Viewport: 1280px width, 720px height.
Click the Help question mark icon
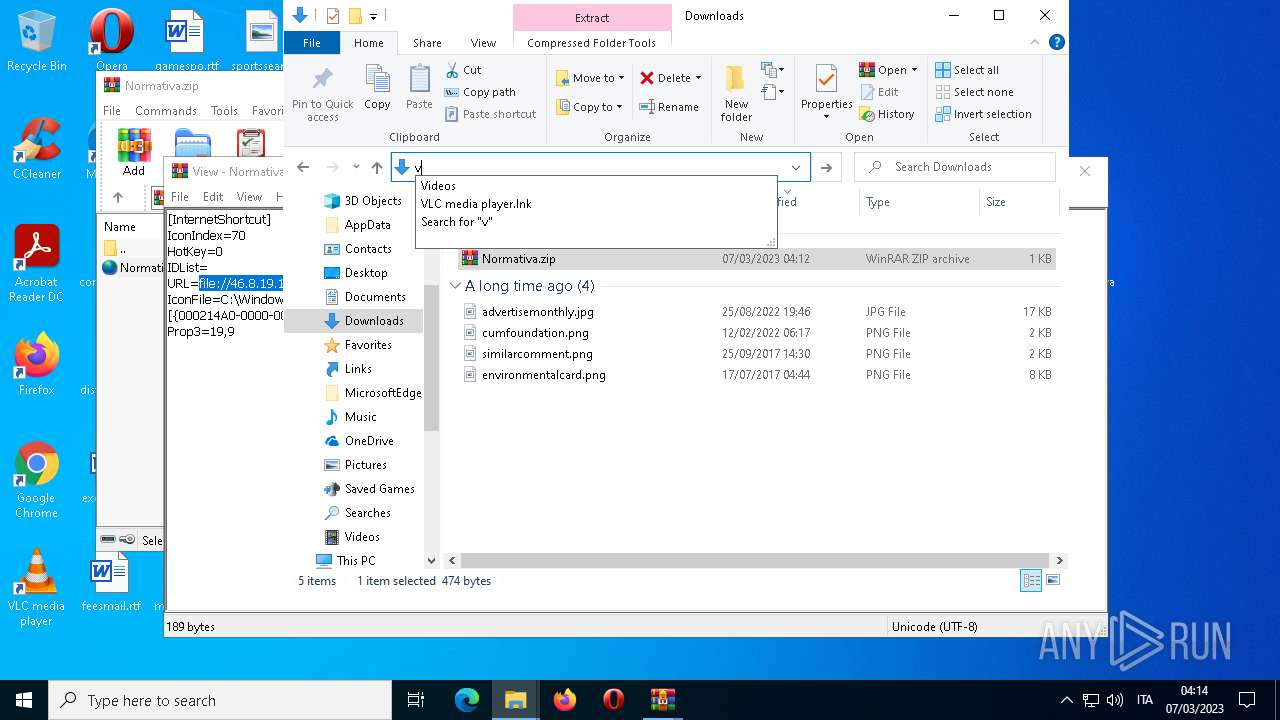tap(1056, 43)
